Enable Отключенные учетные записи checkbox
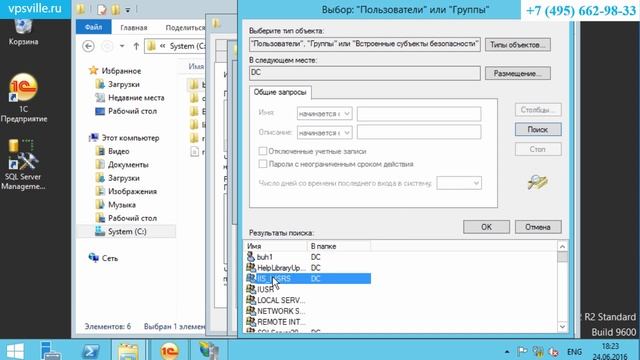The height and width of the screenshot is (360, 640). pyautogui.click(x=263, y=151)
